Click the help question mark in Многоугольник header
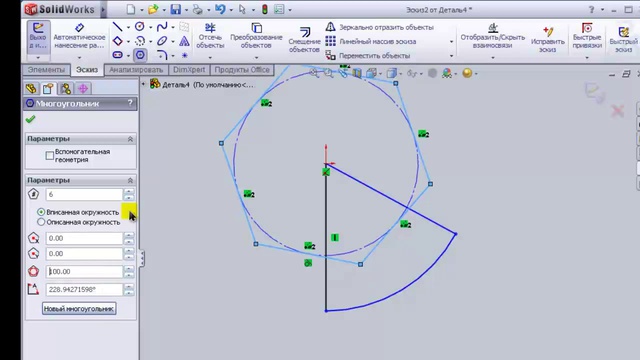Screen dimensions: 640x360 [x=130, y=103]
